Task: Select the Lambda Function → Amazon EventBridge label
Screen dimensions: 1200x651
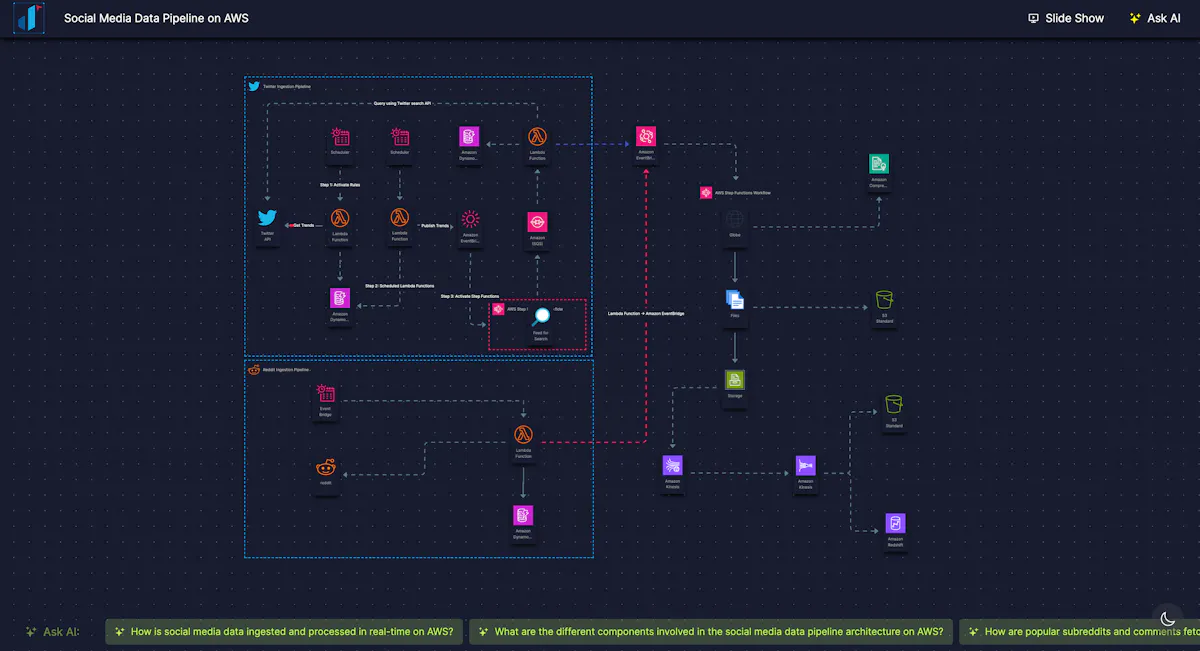Action: coord(647,313)
